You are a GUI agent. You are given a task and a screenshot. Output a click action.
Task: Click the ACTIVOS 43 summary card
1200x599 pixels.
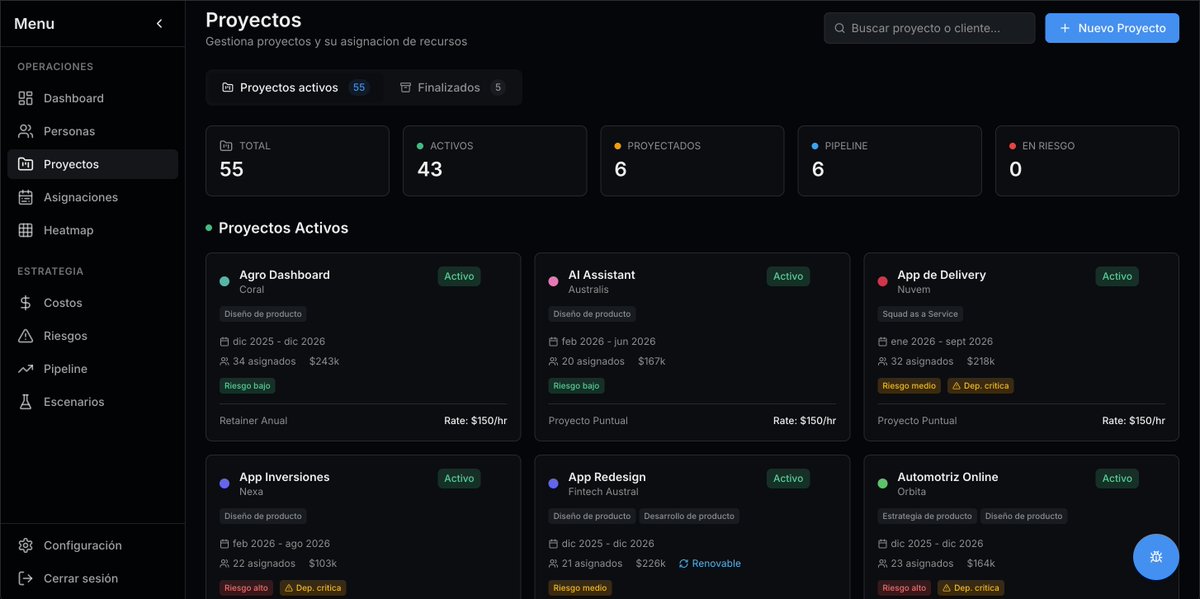494,160
